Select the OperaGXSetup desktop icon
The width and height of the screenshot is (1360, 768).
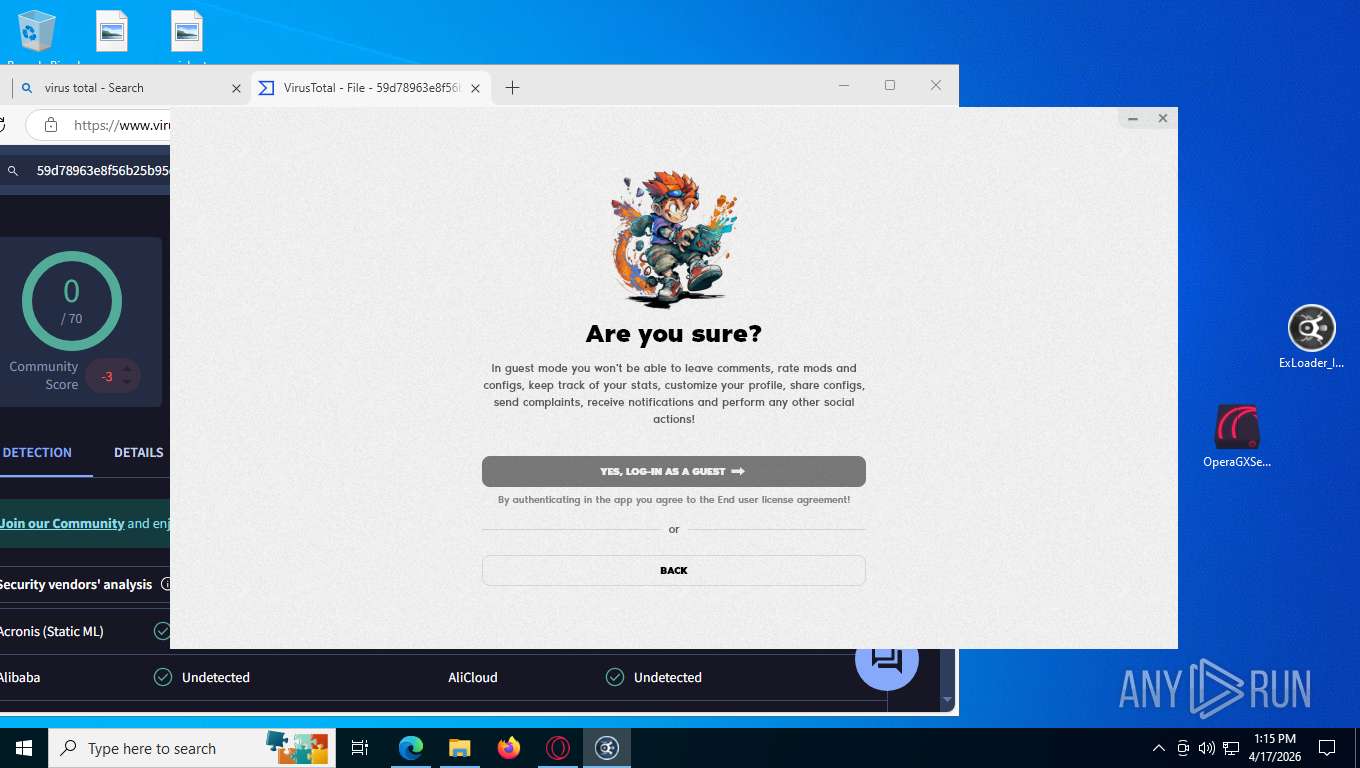click(x=1237, y=436)
